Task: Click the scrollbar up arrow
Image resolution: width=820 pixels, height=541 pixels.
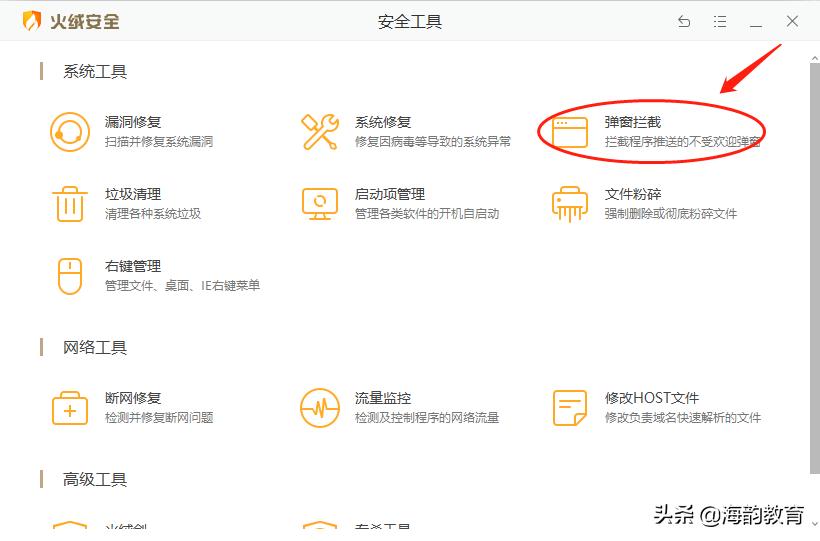Action: [815, 58]
